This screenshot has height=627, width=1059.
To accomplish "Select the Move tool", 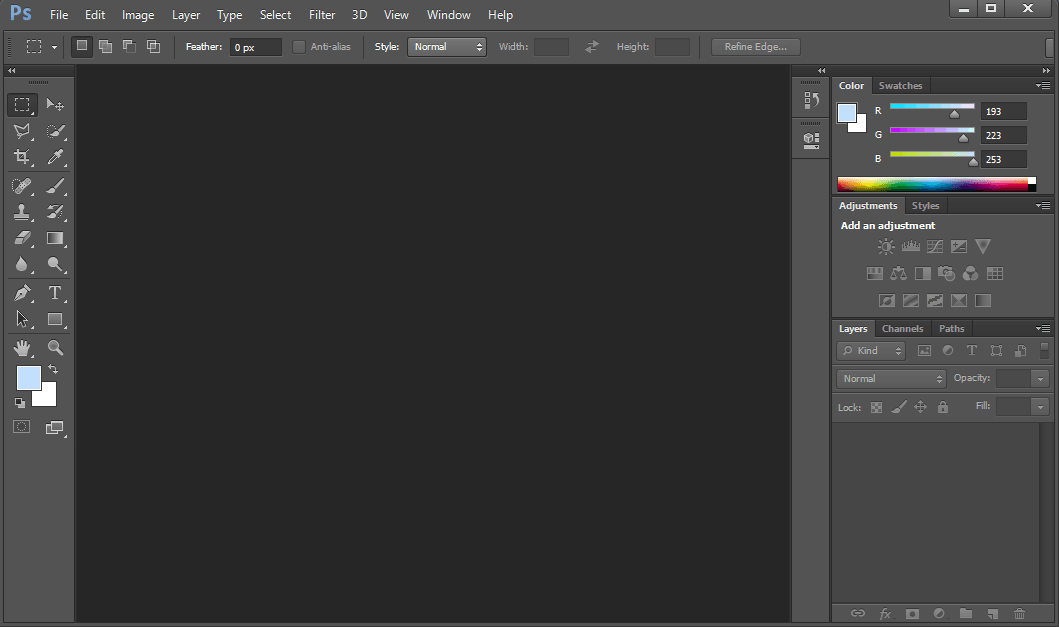I will coord(55,105).
